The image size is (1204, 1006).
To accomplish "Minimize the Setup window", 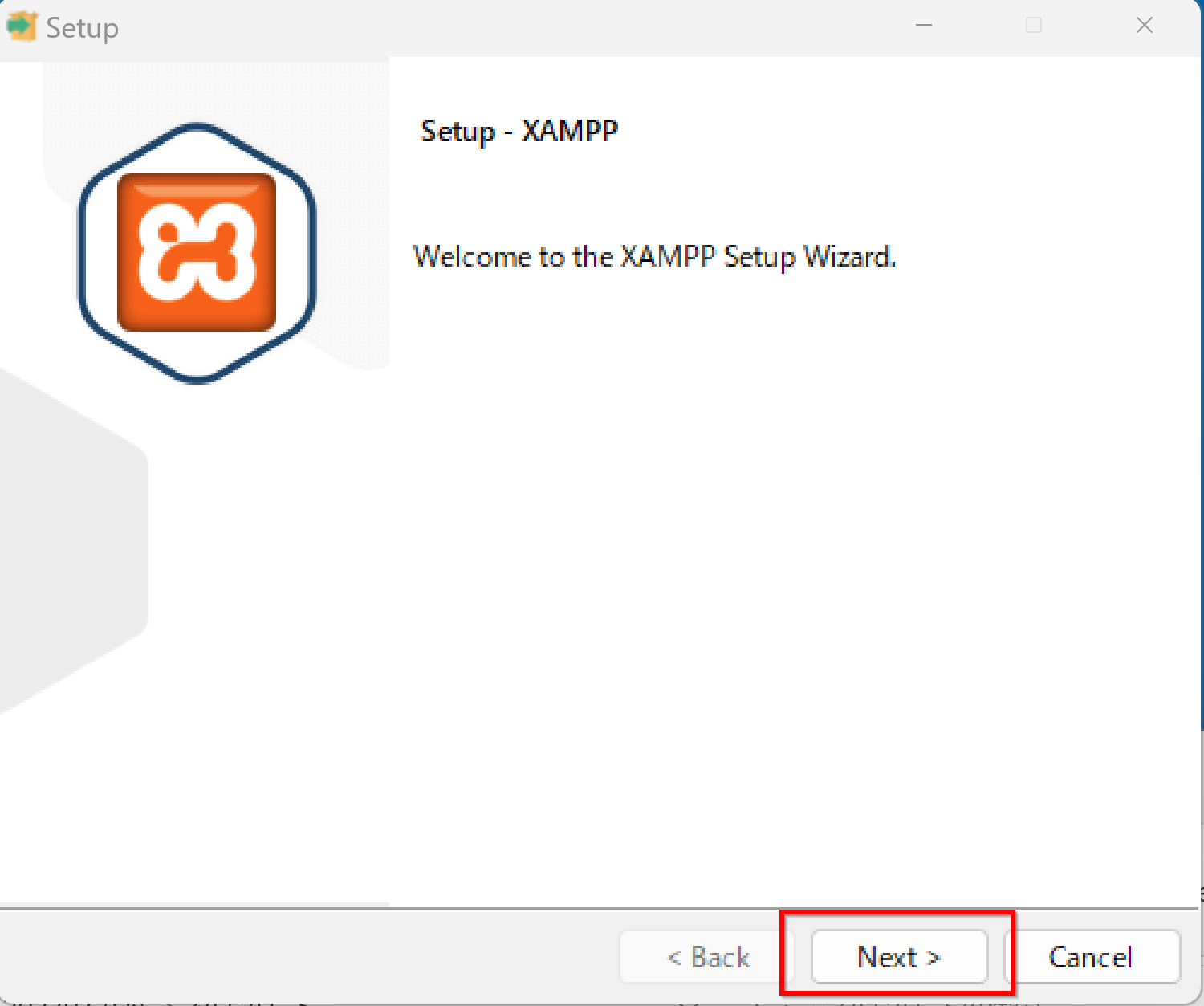I will pyautogui.click(x=924, y=25).
